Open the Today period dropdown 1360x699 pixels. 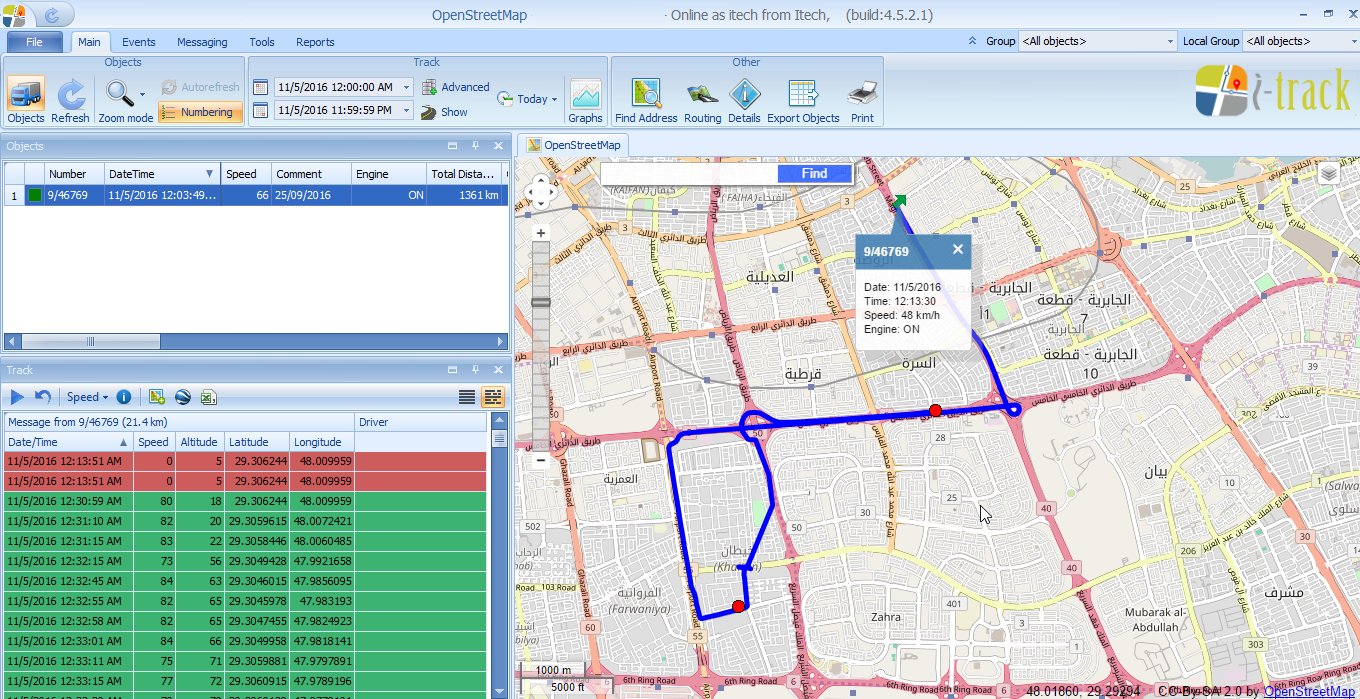554,99
